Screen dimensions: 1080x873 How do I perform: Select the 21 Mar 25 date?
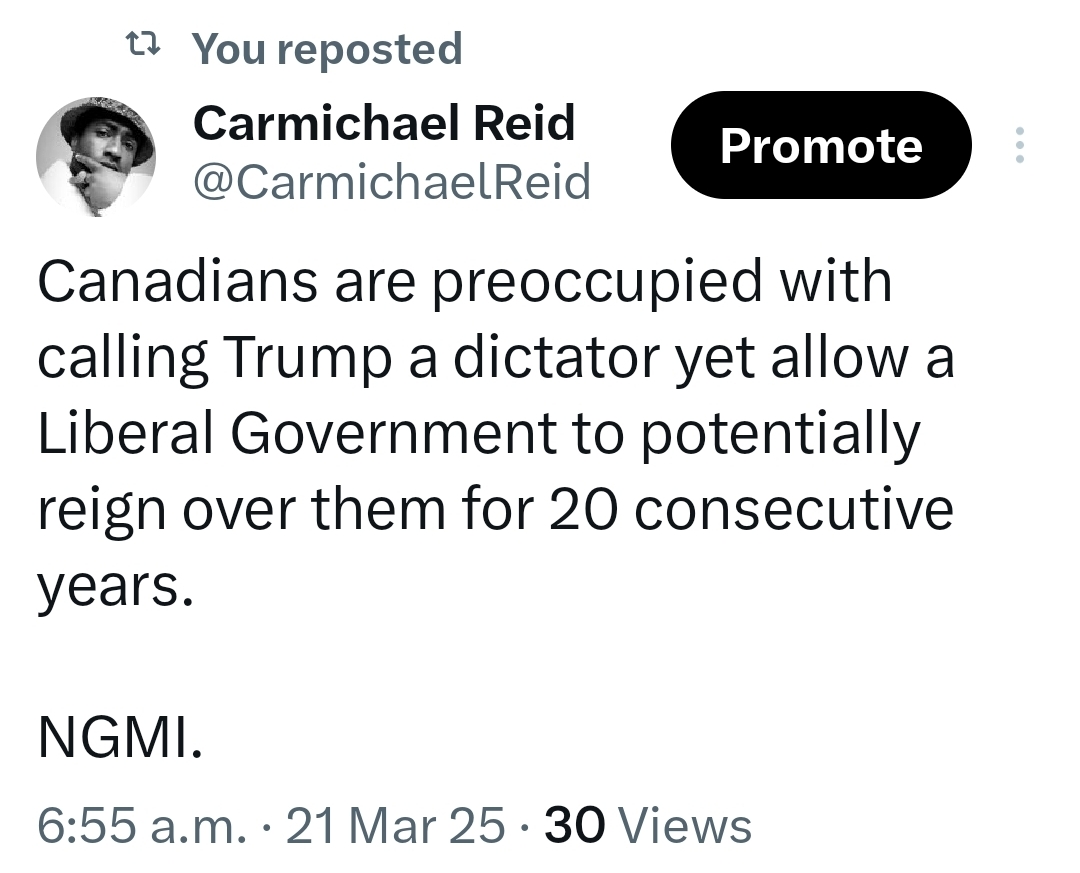coord(395,826)
